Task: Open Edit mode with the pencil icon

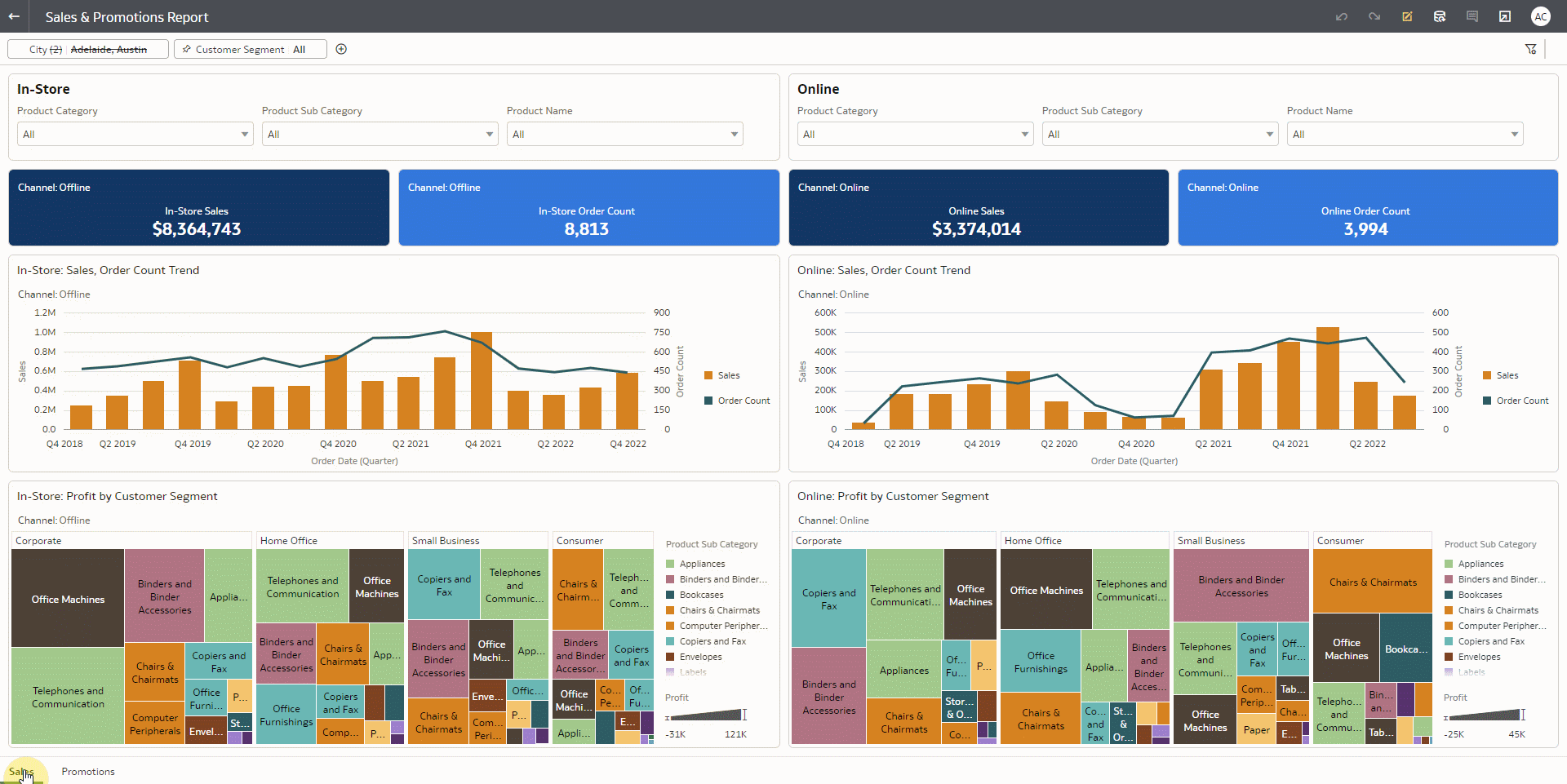Action: point(1407,16)
